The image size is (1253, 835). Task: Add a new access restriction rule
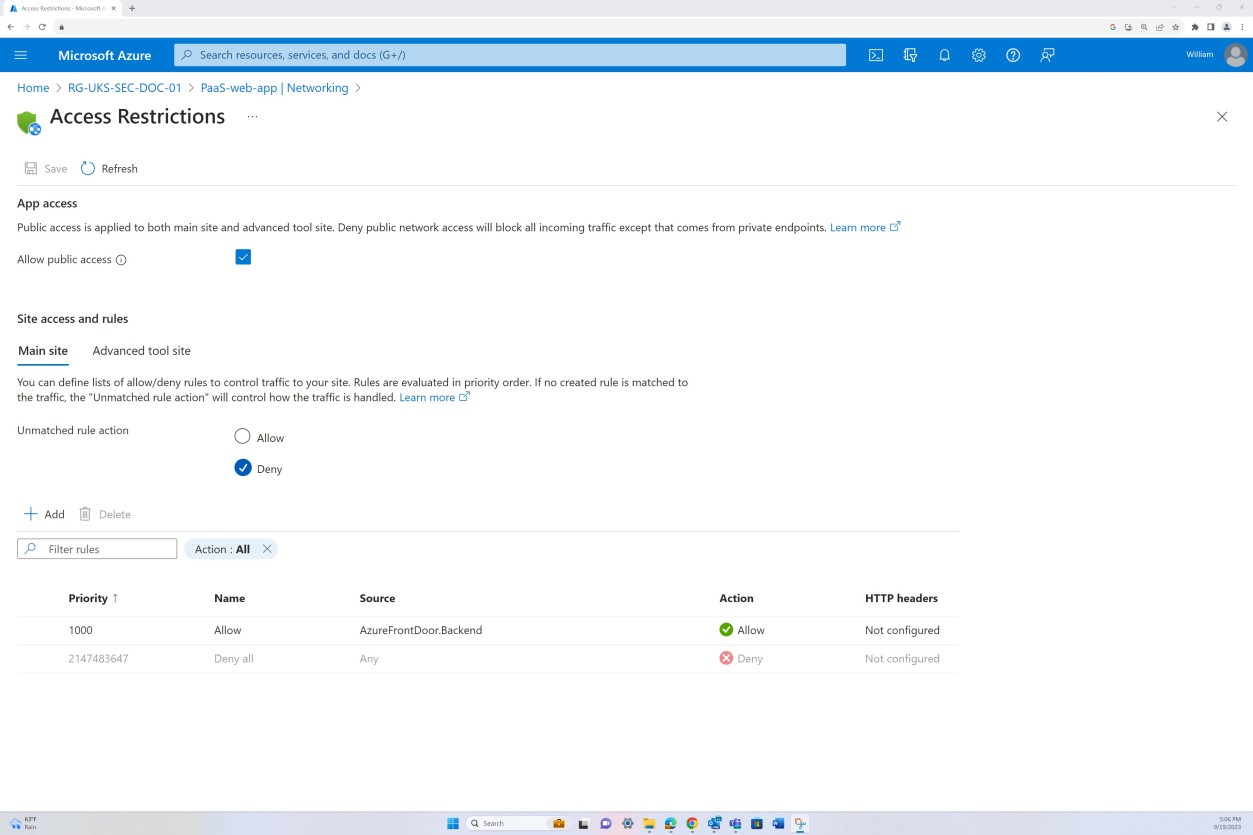click(44, 514)
